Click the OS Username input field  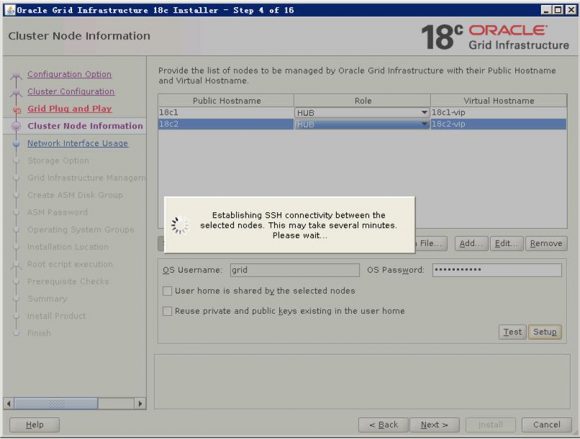coord(294,270)
